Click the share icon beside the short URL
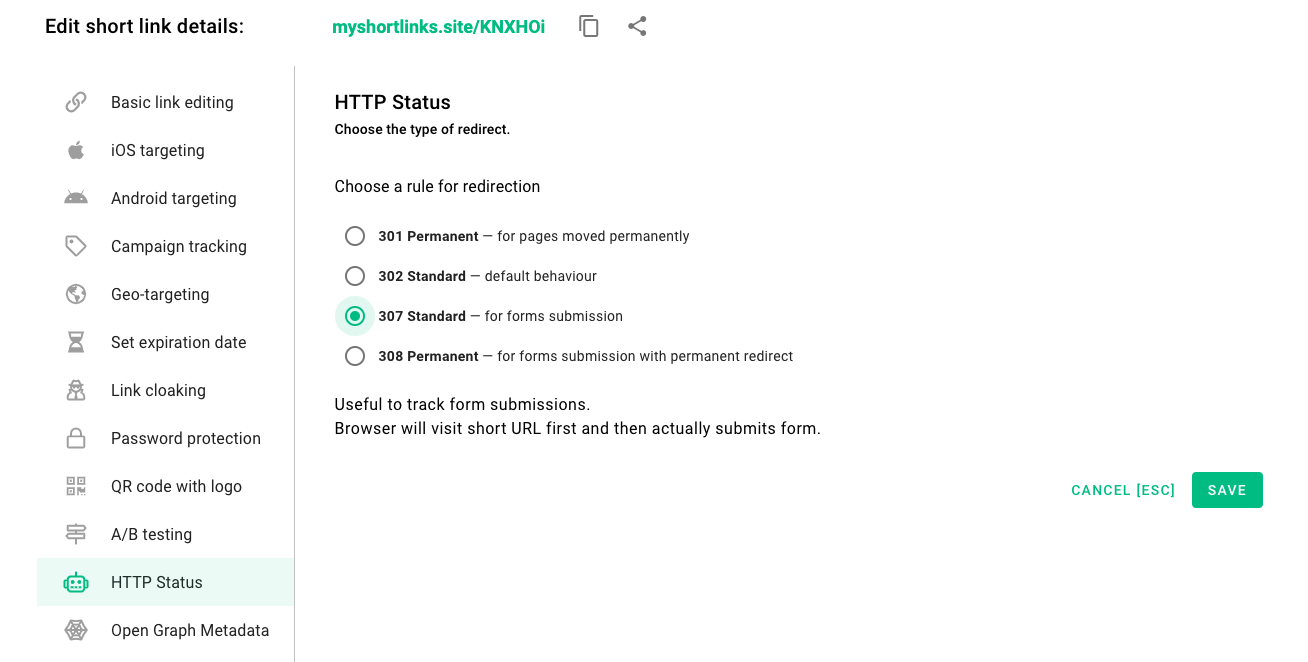The width and height of the screenshot is (1308, 662). [637, 27]
